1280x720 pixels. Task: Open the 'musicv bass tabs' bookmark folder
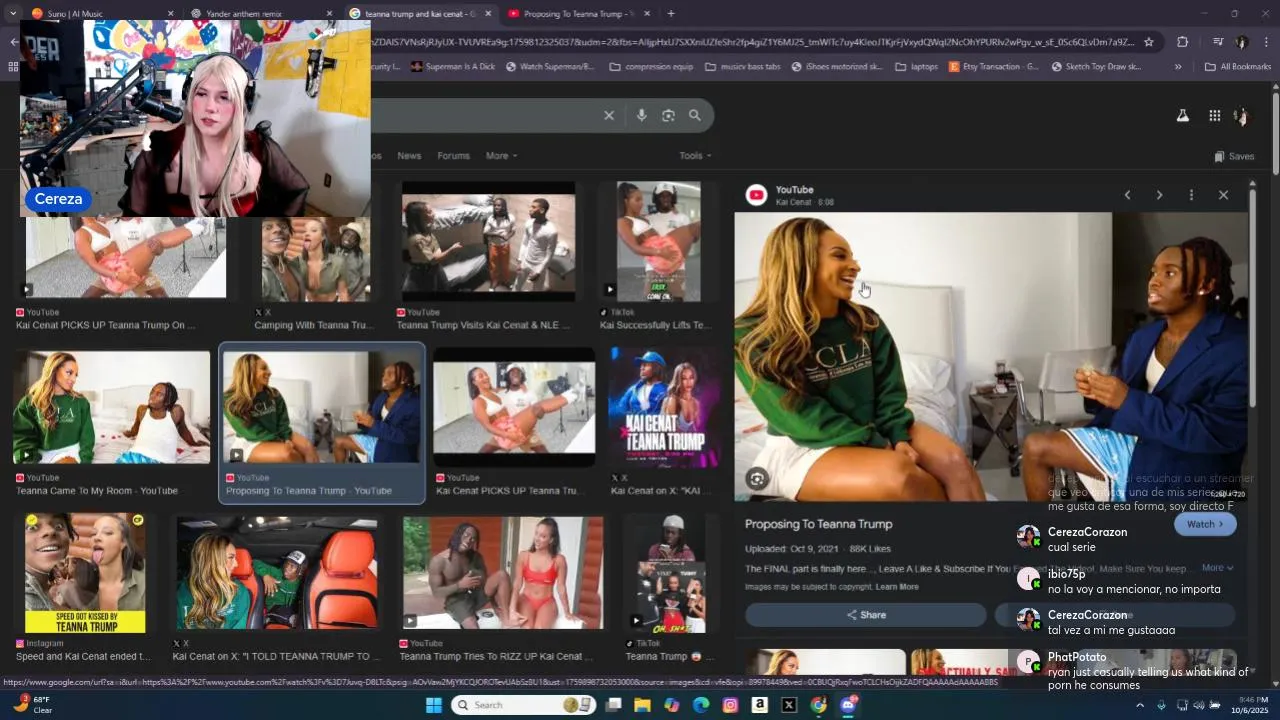[x=742, y=67]
